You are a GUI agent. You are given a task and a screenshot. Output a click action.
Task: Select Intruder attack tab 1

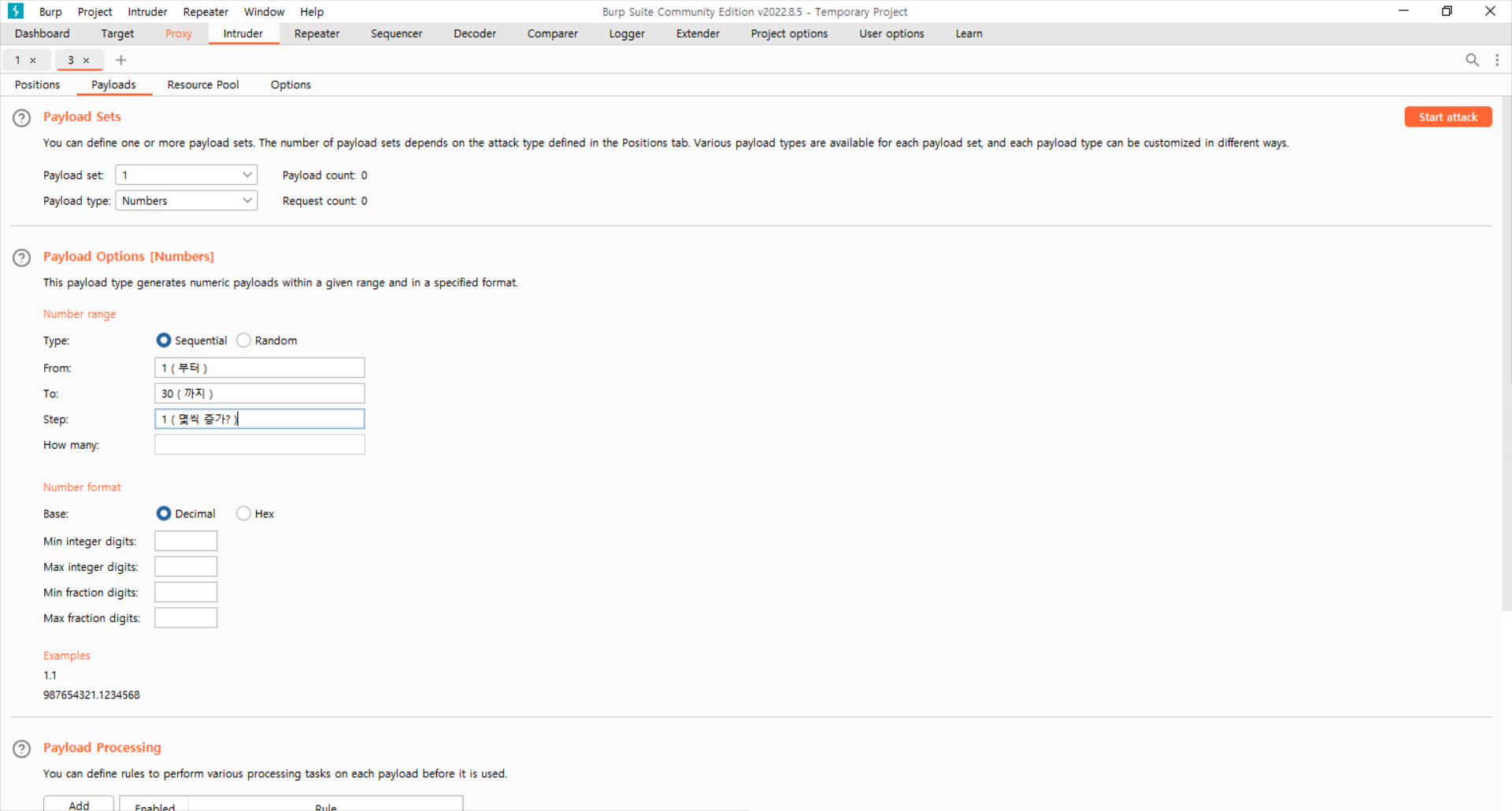17,61
